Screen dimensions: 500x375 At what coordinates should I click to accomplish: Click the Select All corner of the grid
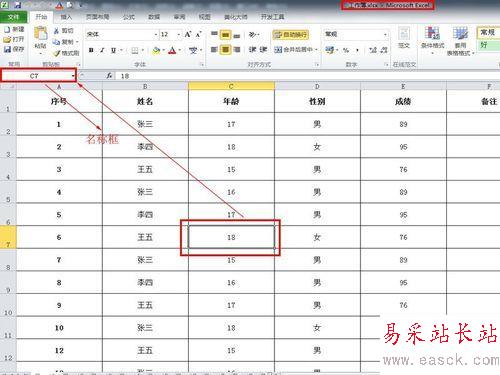point(8,86)
